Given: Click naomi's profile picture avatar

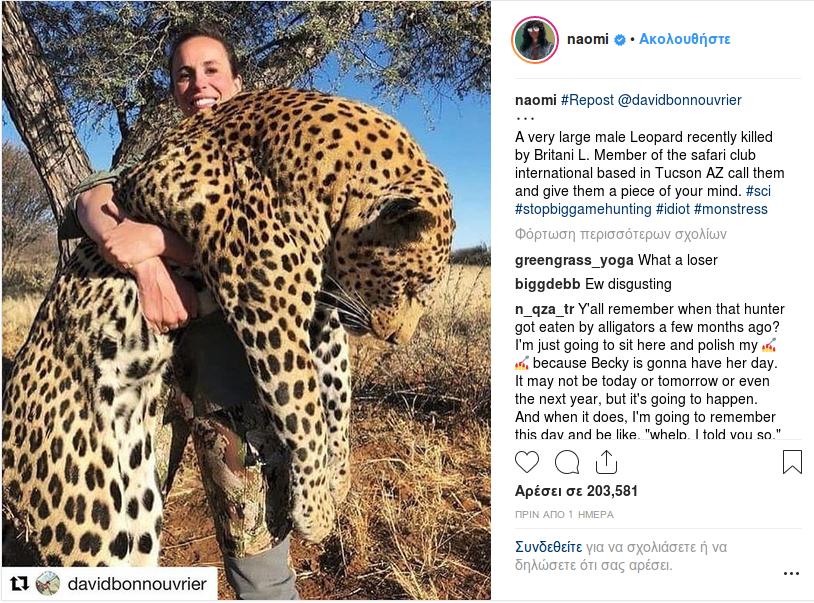Looking at the screenshot, I should [535, 40].
